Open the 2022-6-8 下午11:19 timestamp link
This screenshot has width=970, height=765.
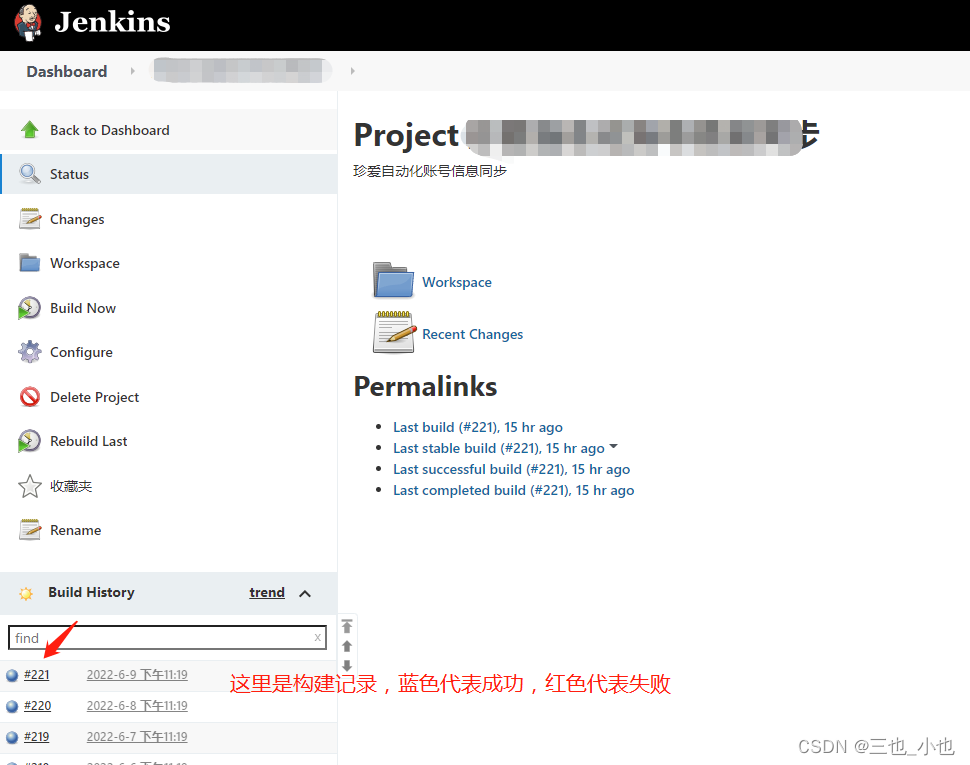[x=137, y=706]
